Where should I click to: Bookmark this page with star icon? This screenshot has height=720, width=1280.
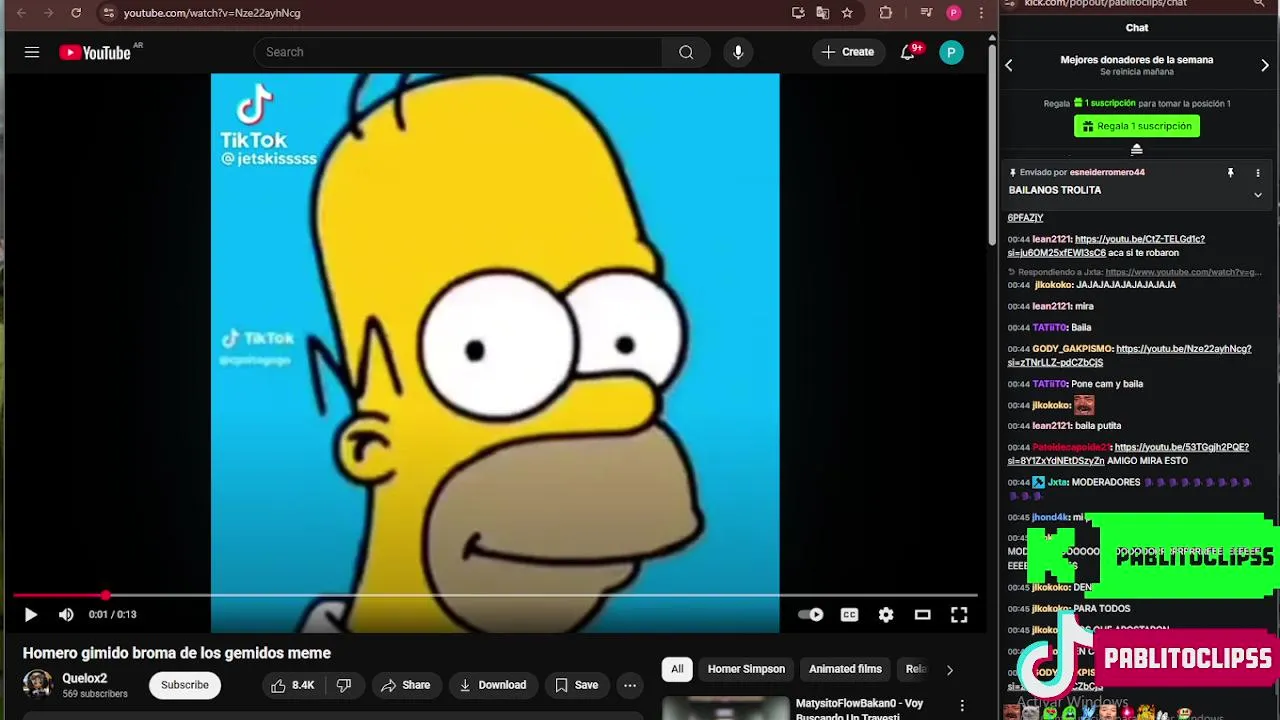847,13
